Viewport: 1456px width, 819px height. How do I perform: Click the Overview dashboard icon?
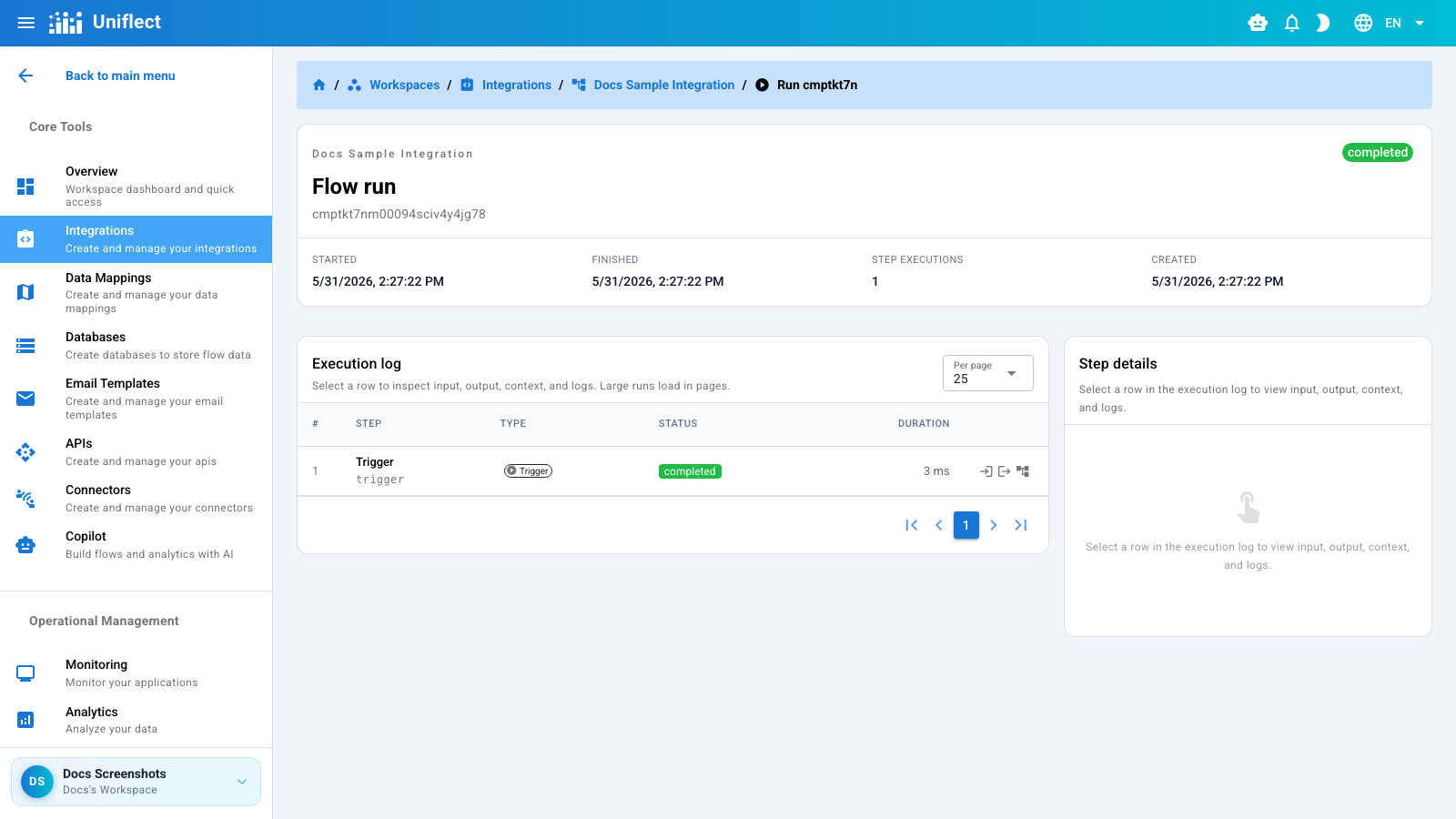(x=25, y=187)
